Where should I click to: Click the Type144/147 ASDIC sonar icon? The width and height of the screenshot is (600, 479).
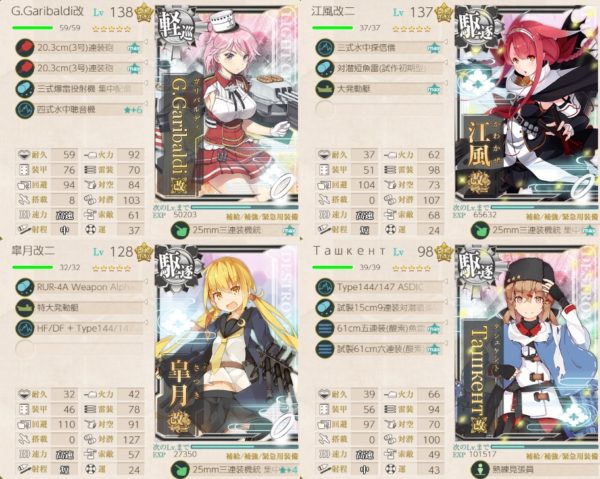point(325,287)
